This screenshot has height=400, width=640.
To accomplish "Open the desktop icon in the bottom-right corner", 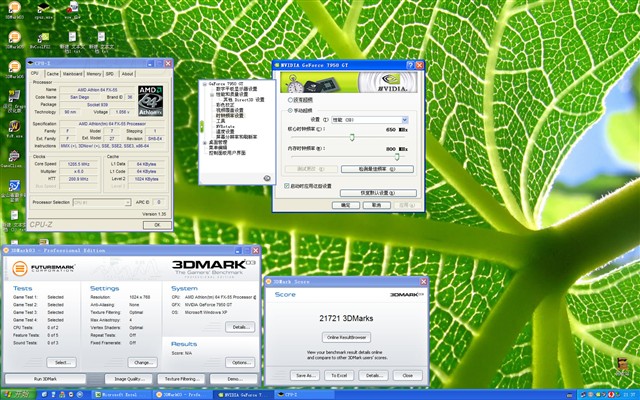I will 622,366.
